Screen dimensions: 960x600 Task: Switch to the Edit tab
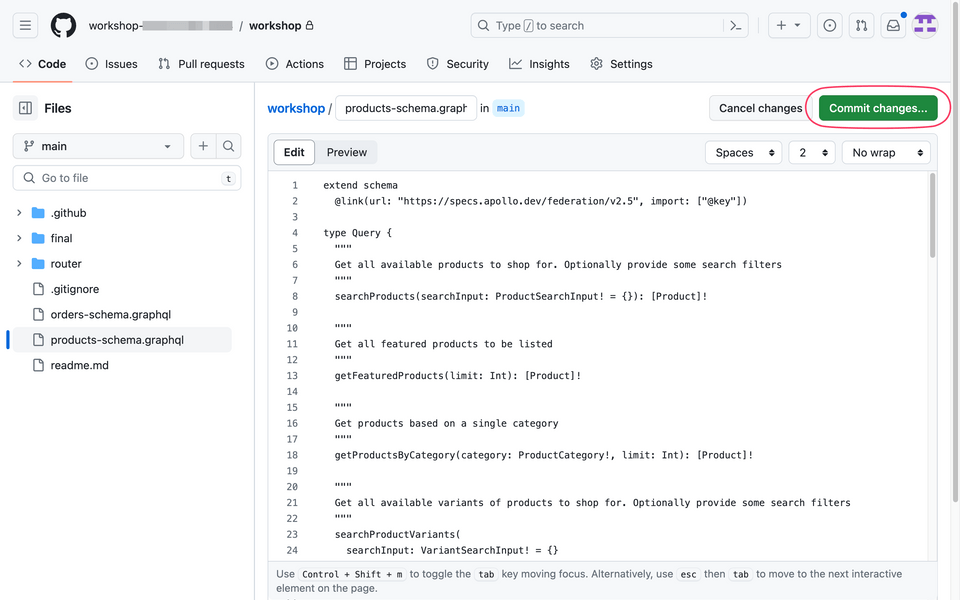[x=294, y=152]
